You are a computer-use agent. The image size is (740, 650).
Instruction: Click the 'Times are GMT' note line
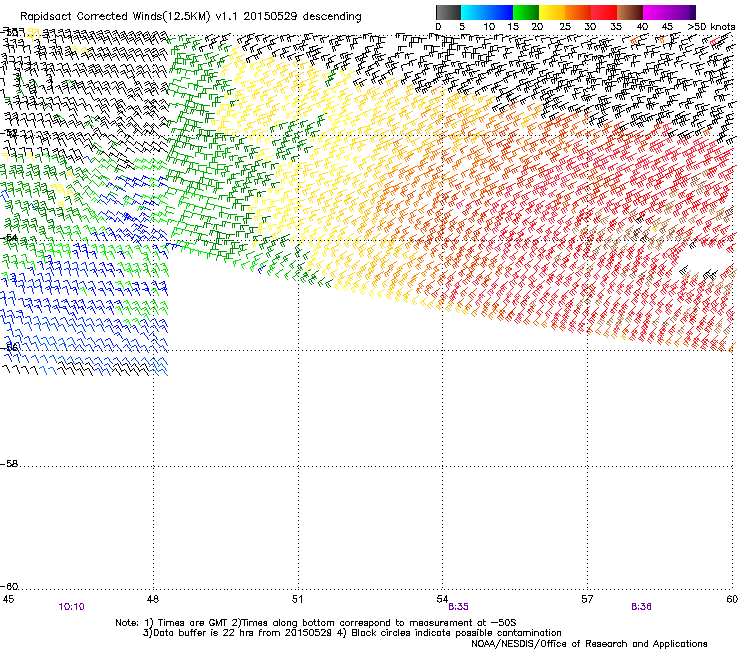click(x=316, y=623)
